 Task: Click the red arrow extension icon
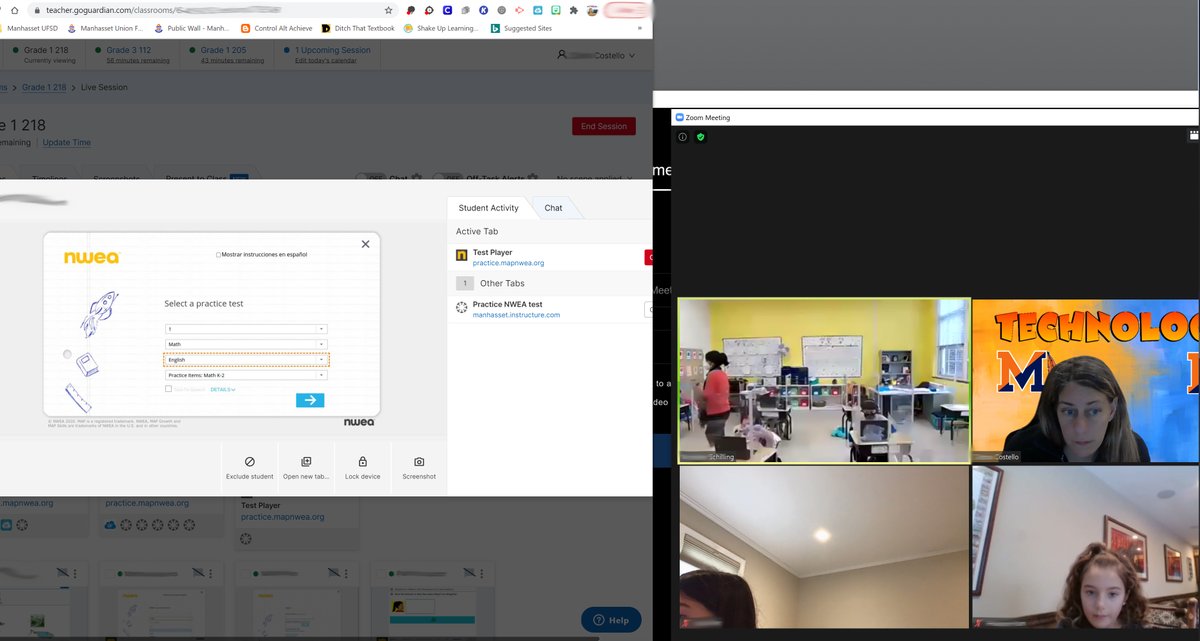pos(519,9)
